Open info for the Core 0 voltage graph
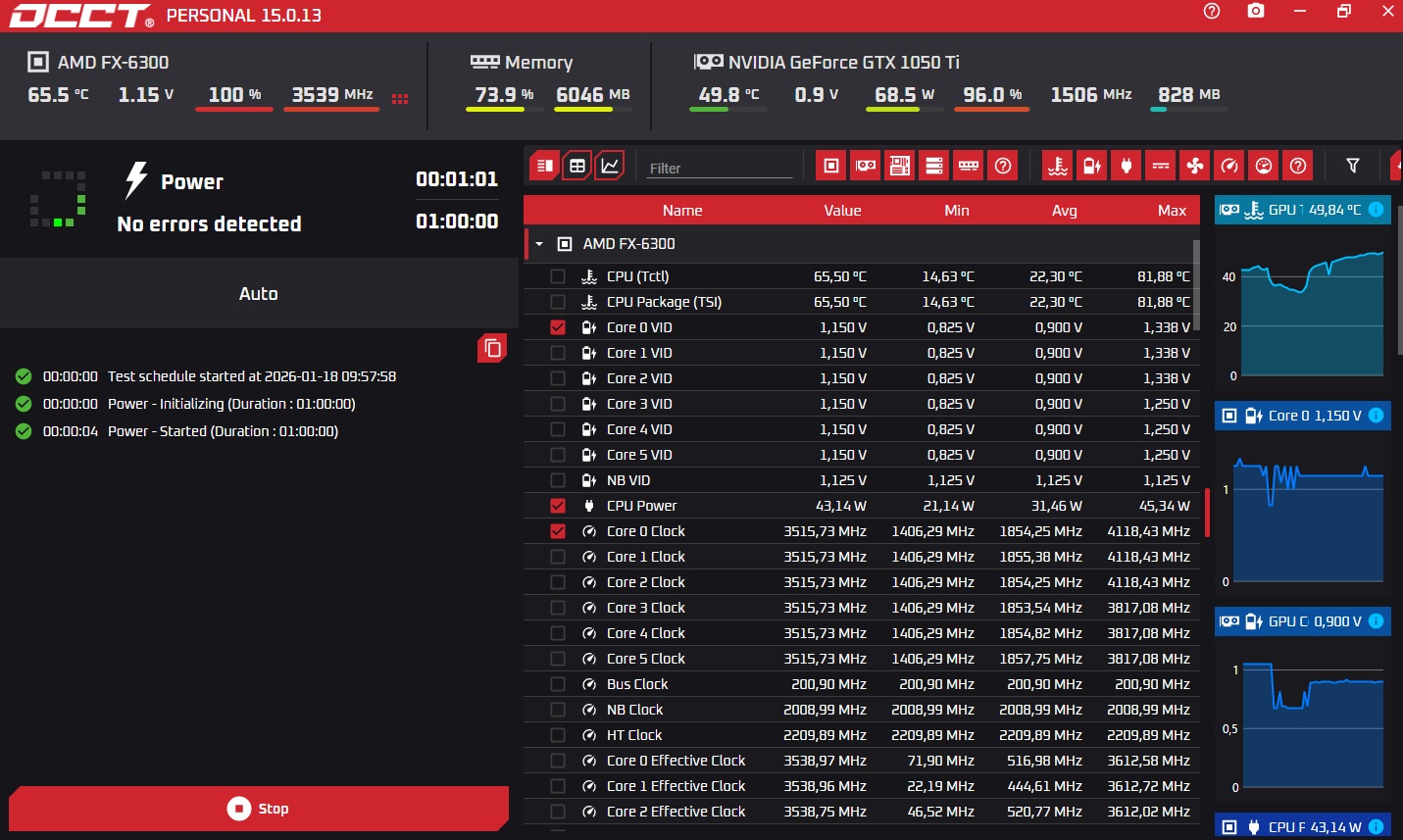Screen dimensions: 1403x840 (x=1376, y=416)
